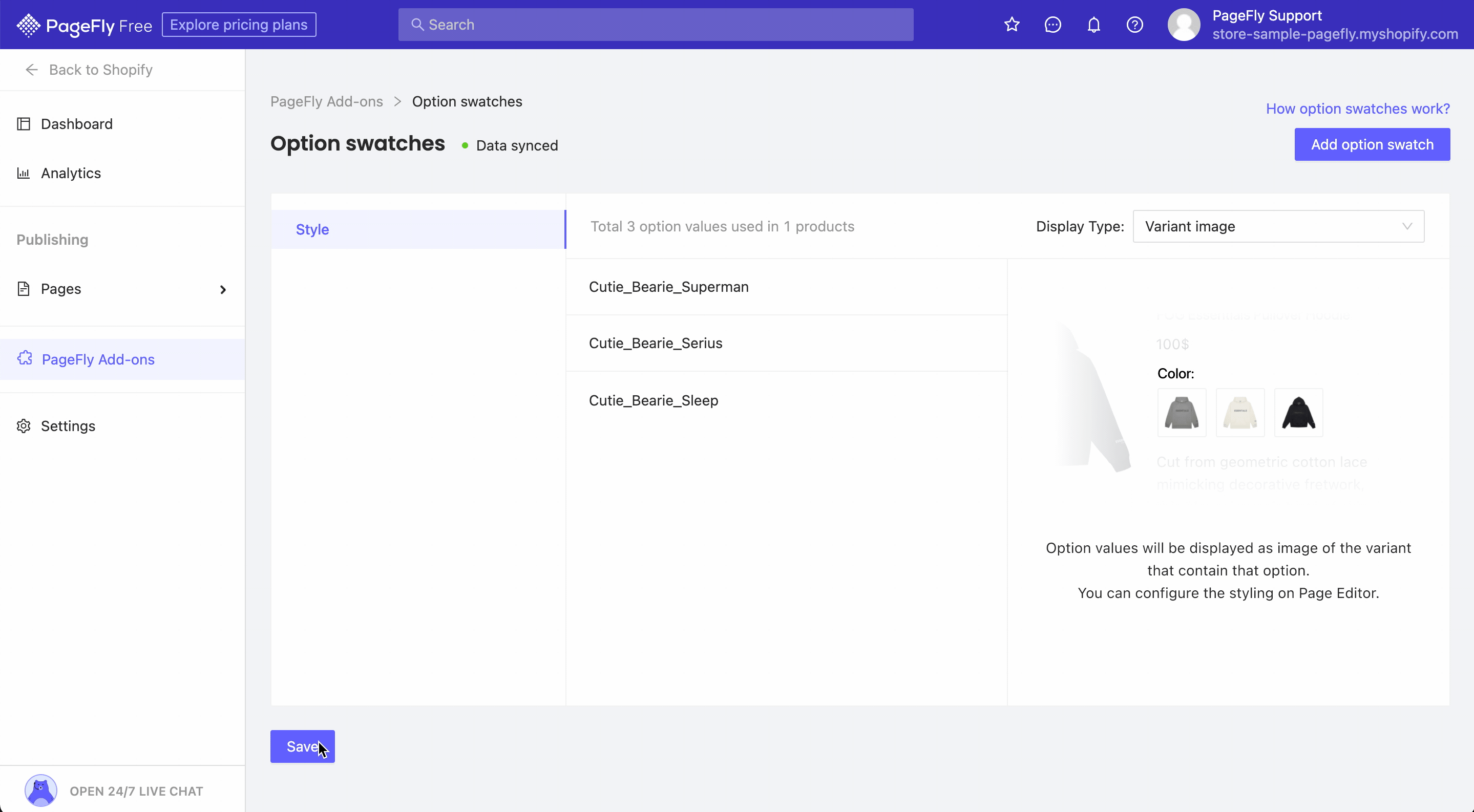1474x812 pixels.
Task: Click Explore pricing plans button
Action: (239, 25)
